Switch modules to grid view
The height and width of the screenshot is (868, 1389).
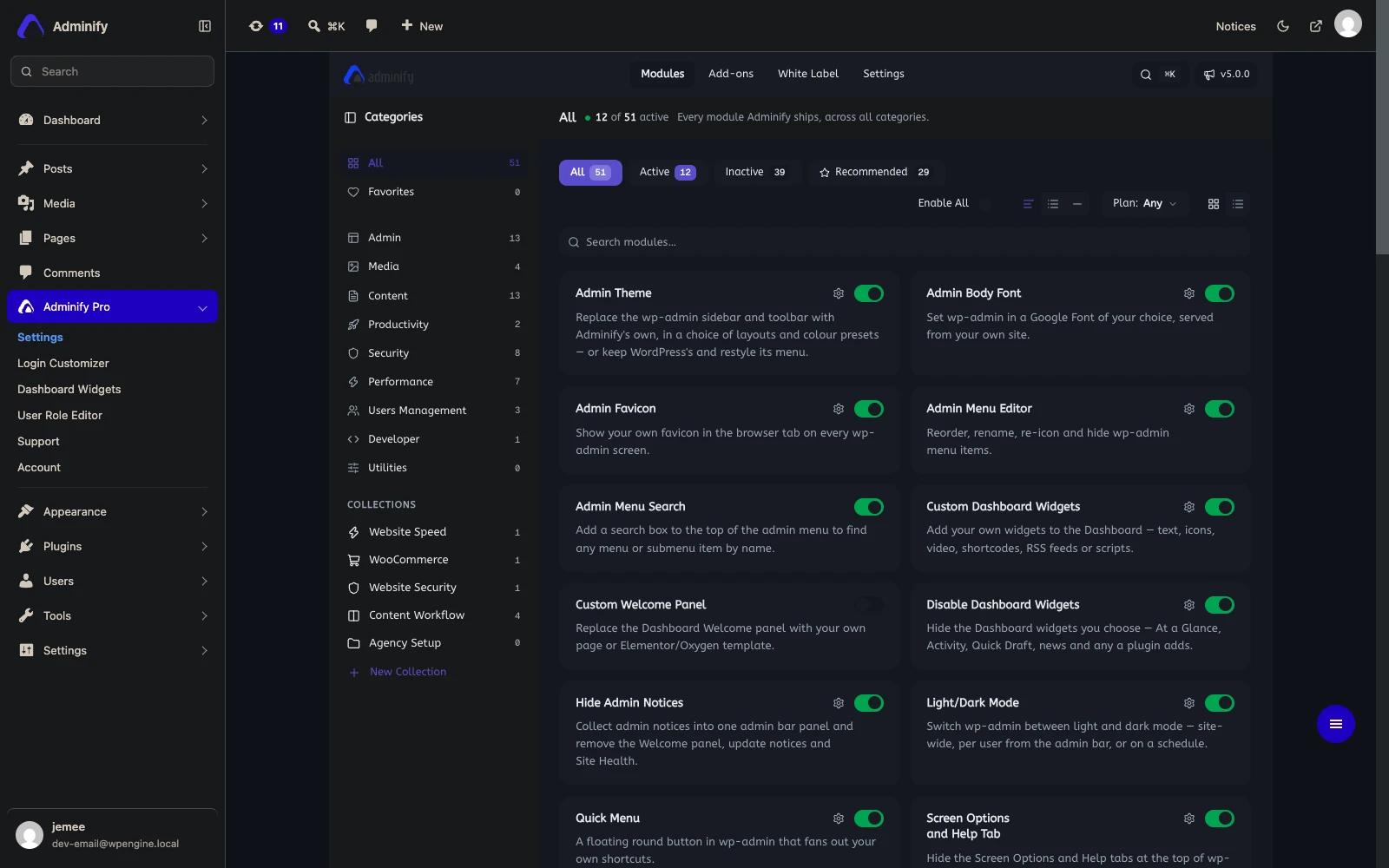1214,204
